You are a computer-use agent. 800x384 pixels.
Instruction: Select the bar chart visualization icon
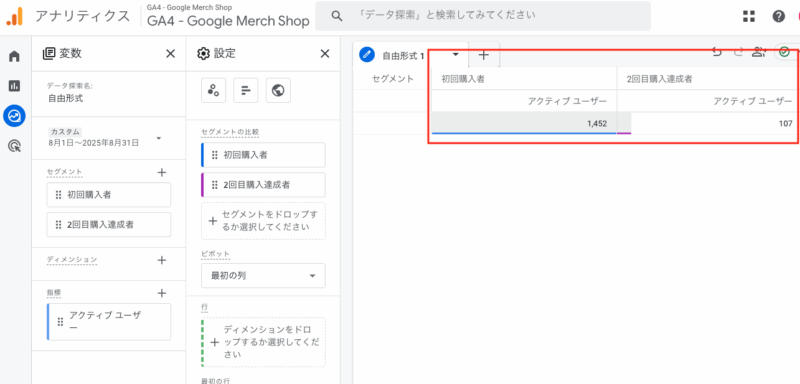(246, 90)
